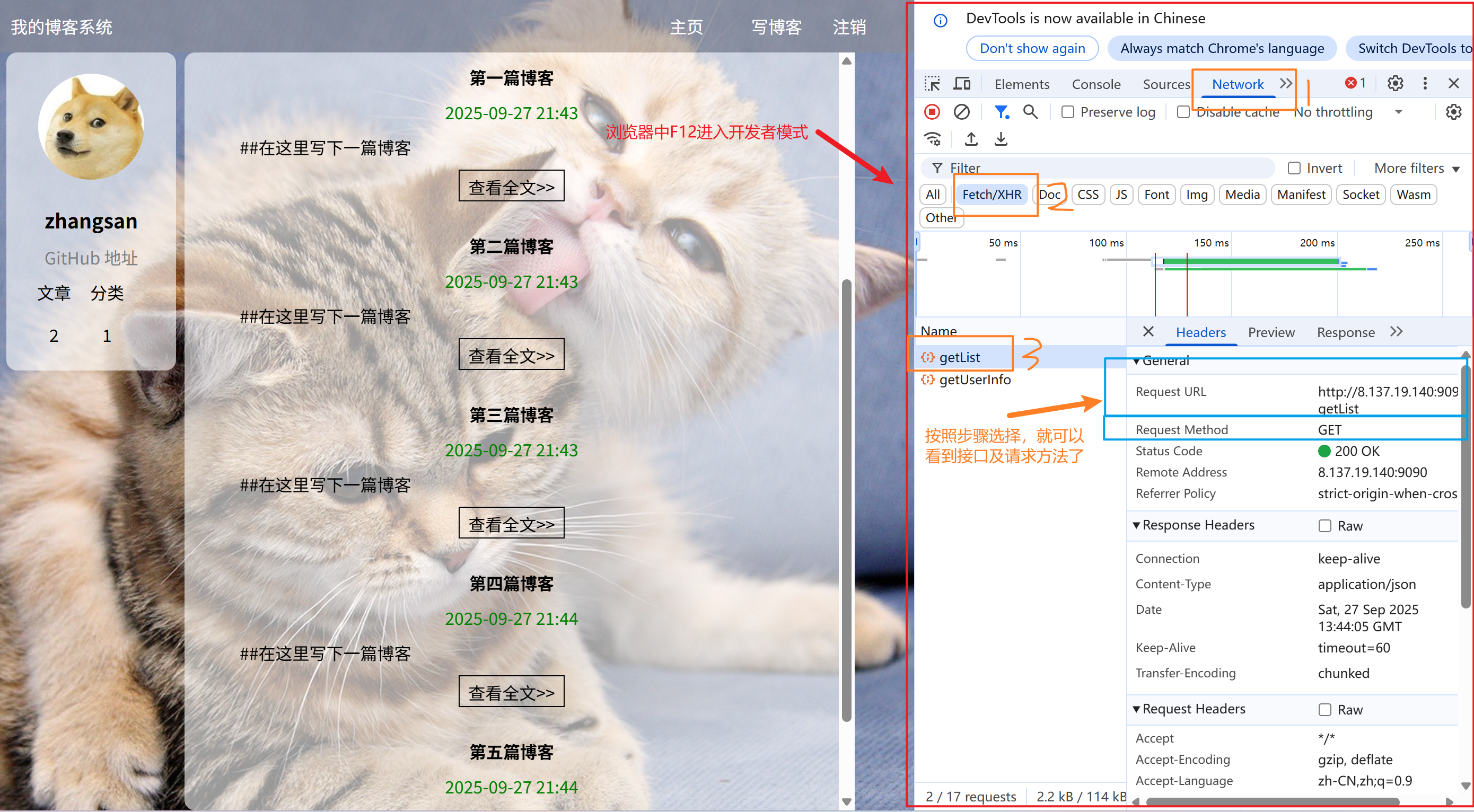Show more request detail tabs chevron
Screen dimensions: 1474x812
[1396, 332]
